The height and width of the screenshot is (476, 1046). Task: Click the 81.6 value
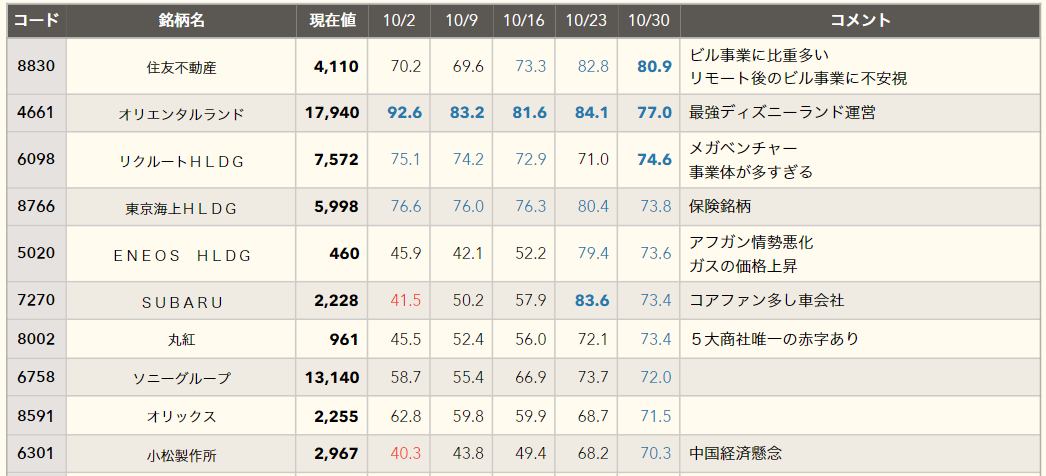(530, 113)
